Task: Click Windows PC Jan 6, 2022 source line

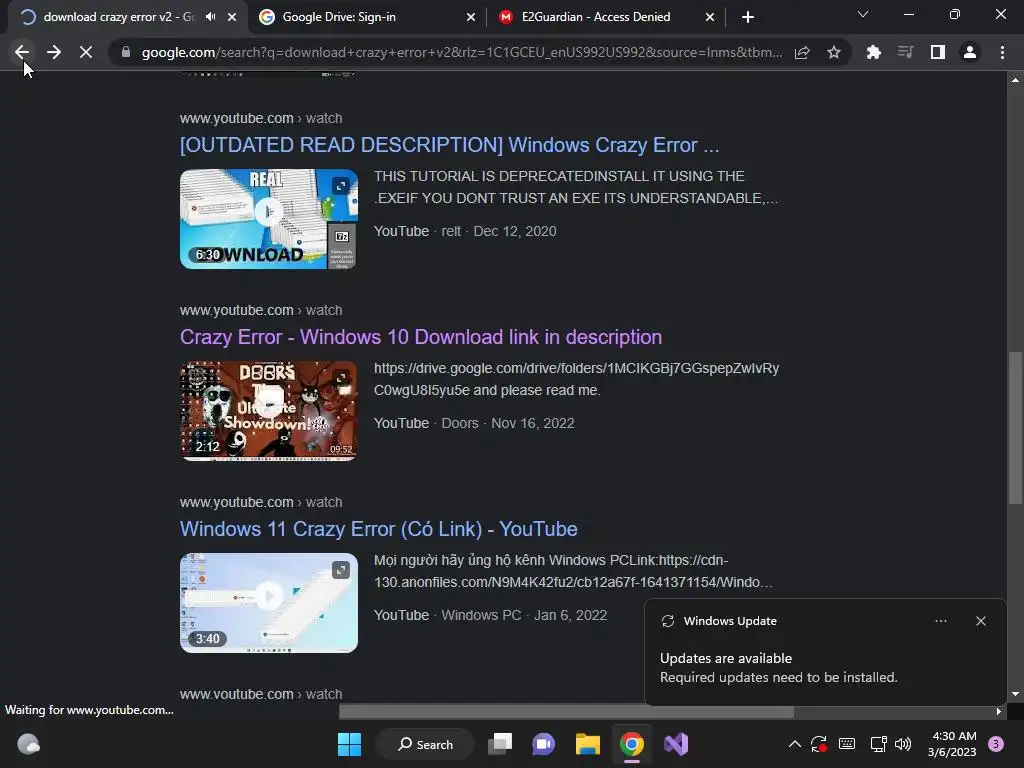Action: [x=490, y=615]
